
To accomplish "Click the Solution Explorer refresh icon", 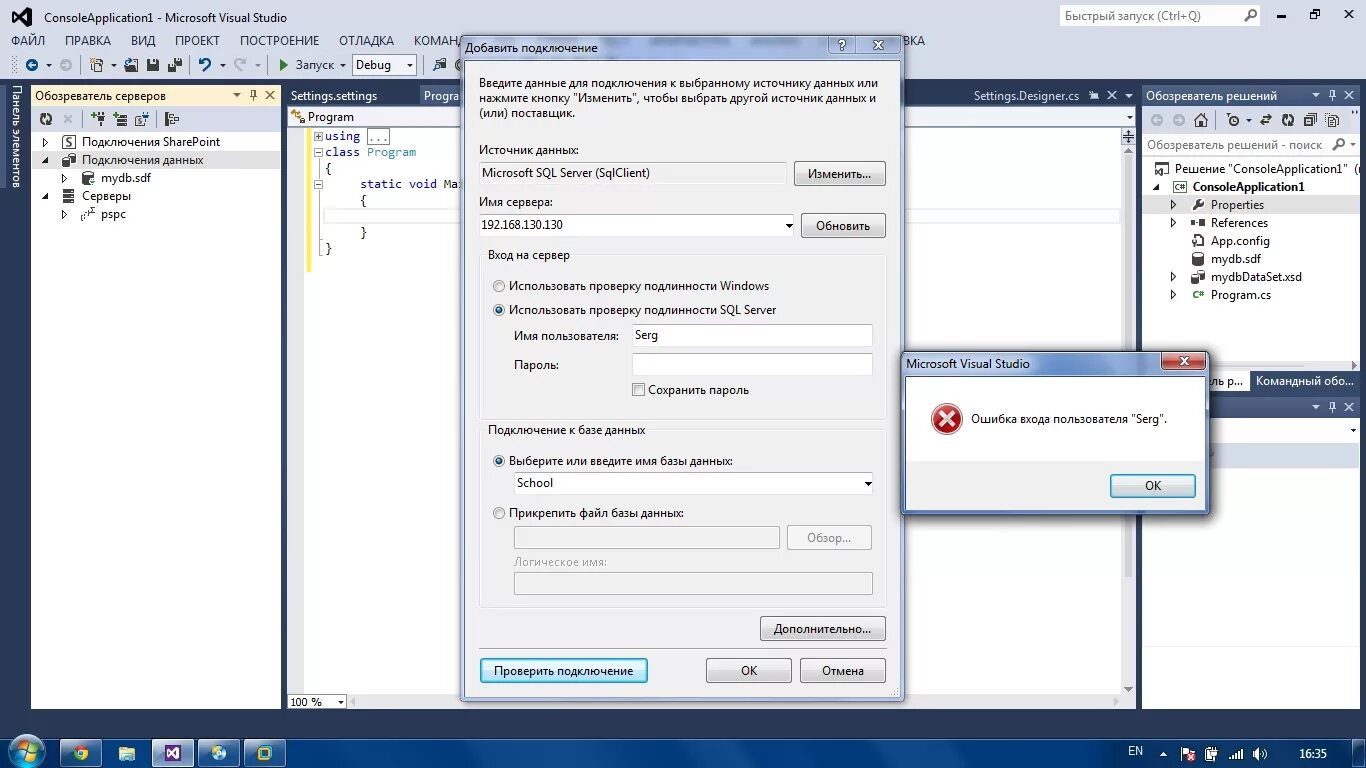I will pyautogui.click(x=1287, y=119).
